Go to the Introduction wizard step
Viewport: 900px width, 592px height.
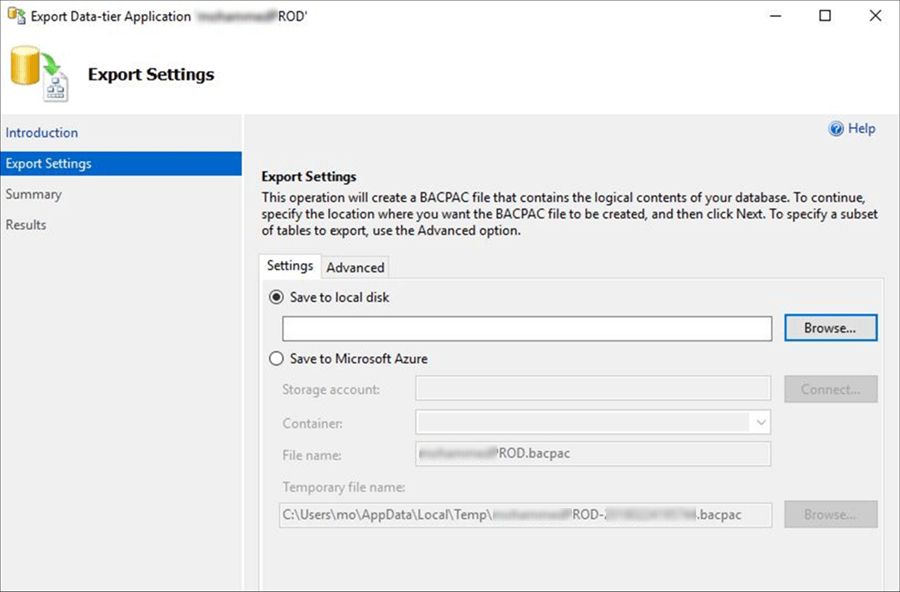(x=42, y=133)
